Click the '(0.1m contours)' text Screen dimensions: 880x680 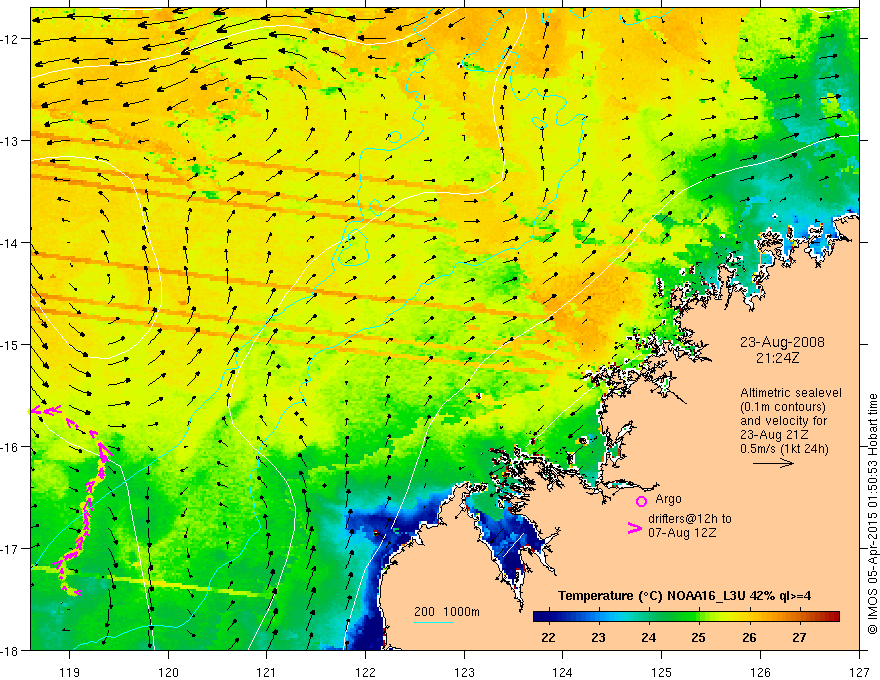click(x=783, y=407)
